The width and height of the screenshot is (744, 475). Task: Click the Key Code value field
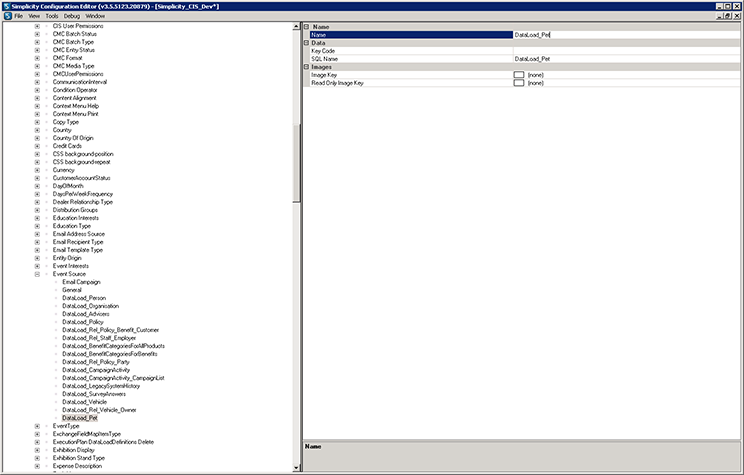626,51
